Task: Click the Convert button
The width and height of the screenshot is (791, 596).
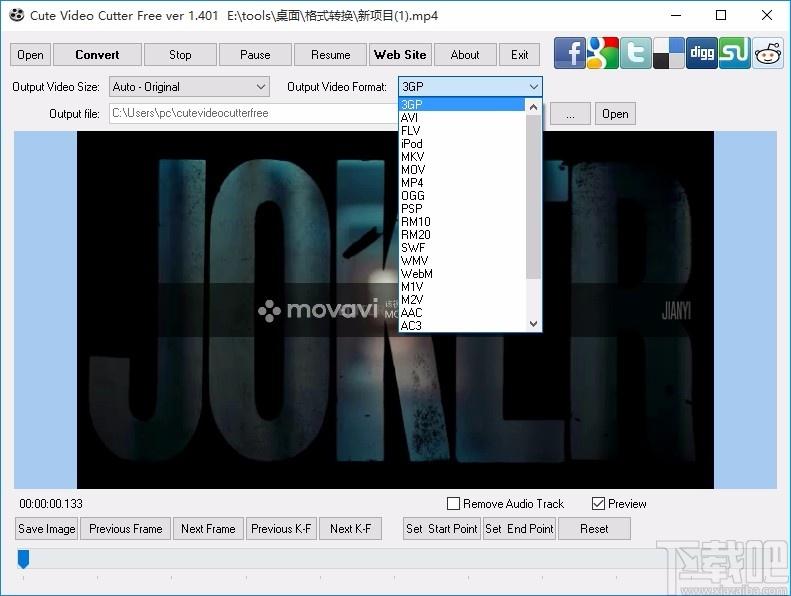Action: 97,55
